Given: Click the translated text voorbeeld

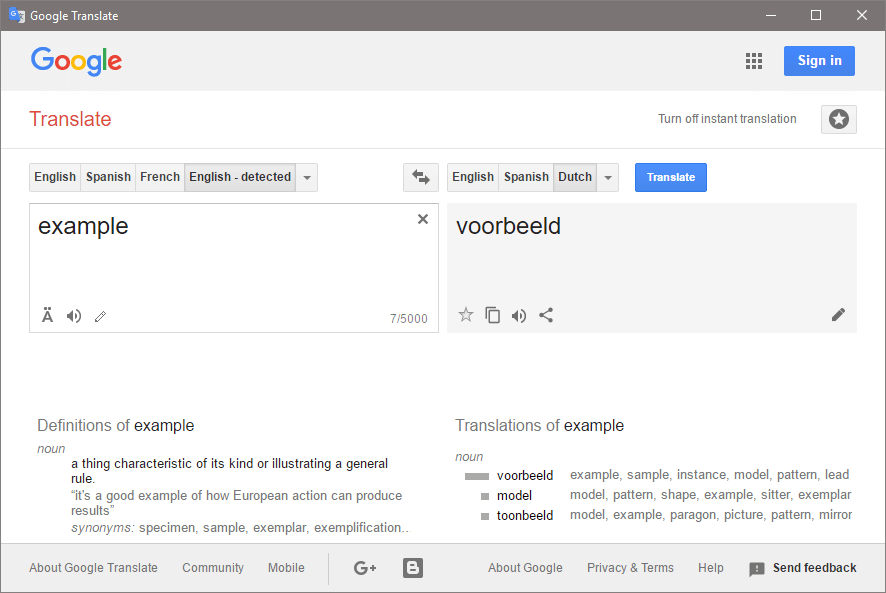Looking at the screenshot, I should click(509, 226).
